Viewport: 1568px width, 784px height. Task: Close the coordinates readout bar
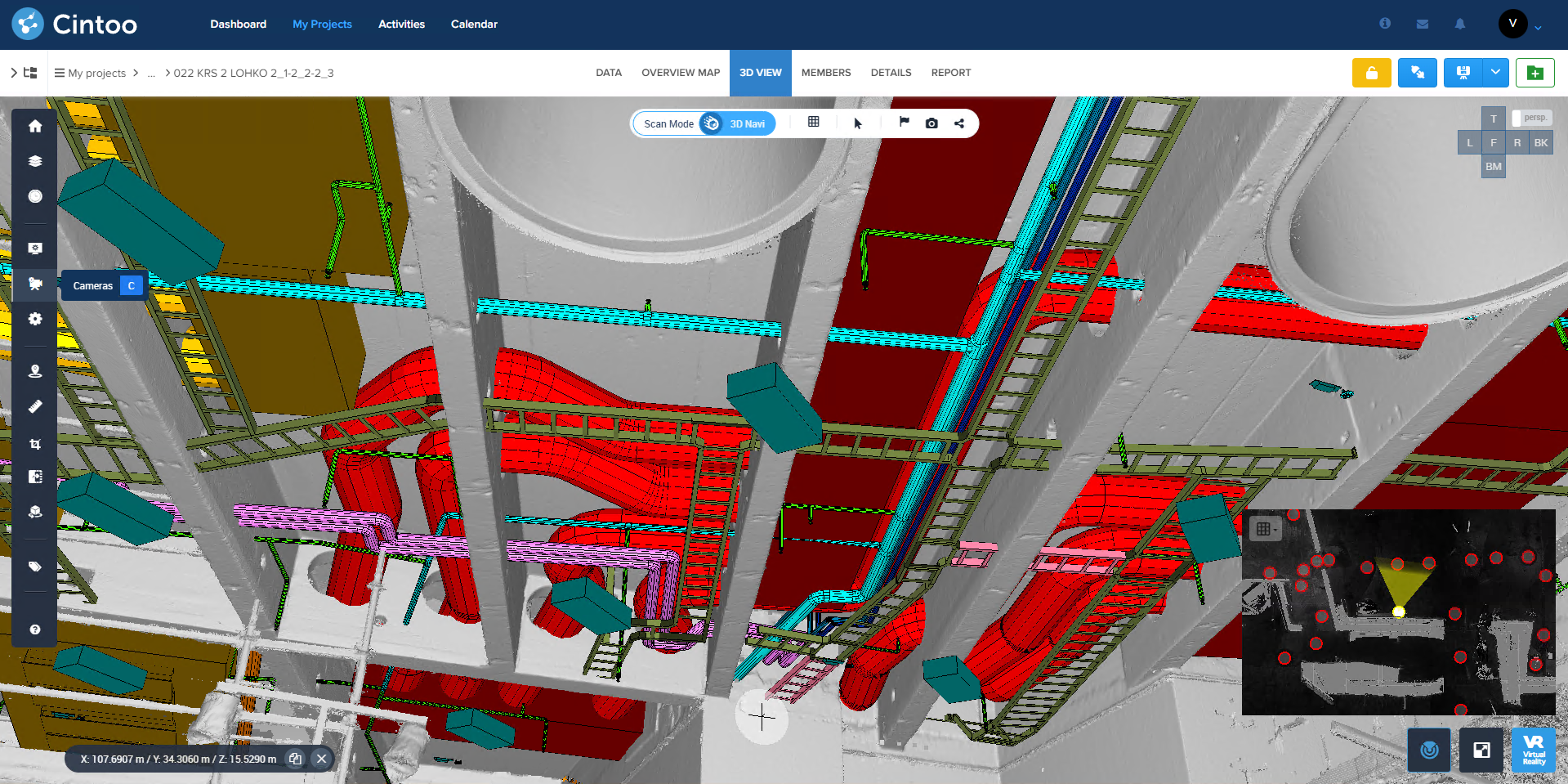coord(322,759)
